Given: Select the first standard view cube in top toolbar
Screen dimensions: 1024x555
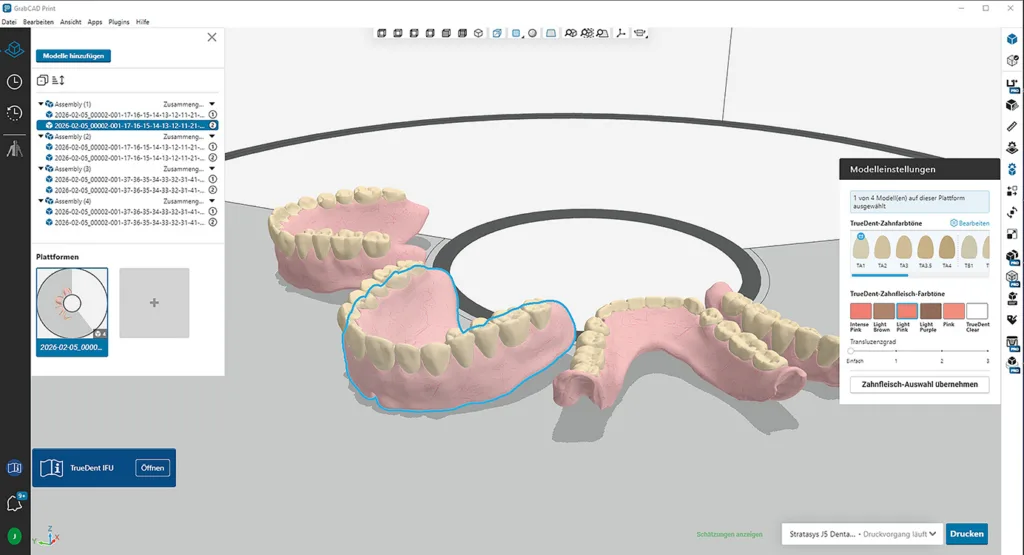Looking at the screenshot, I should 382,33.
